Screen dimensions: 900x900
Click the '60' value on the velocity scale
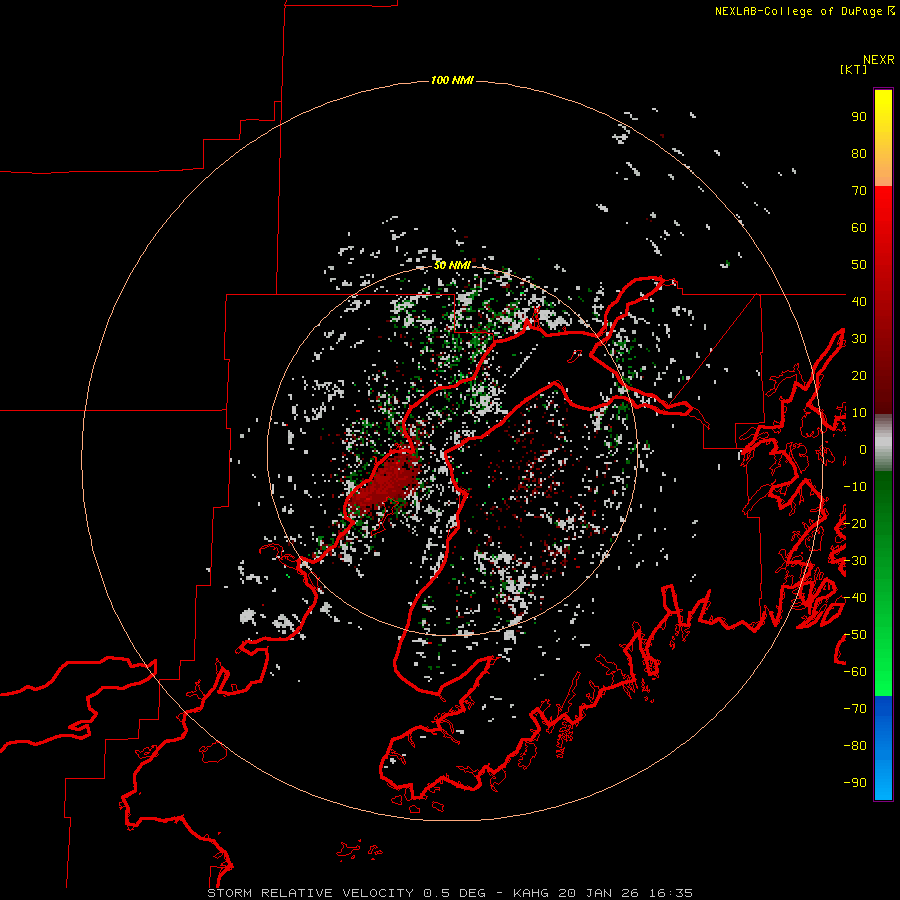859,227
